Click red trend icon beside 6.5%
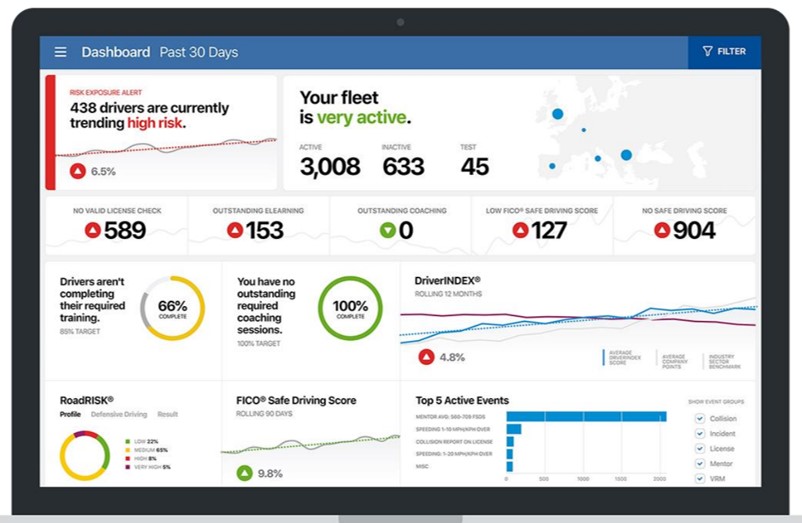The image size is (802, 523). click(77, 171)
